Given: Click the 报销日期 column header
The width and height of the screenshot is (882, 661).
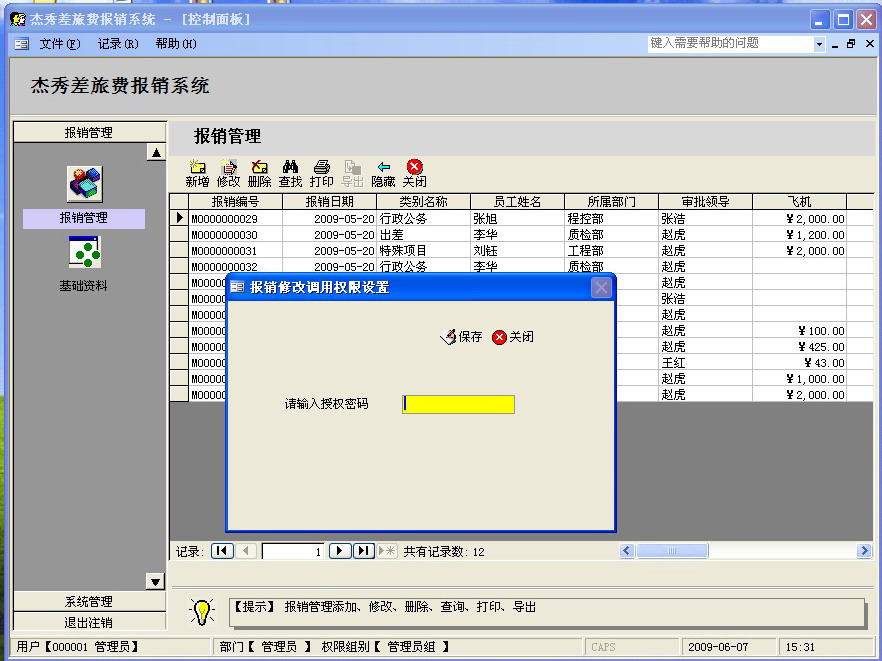Looking at the screenshot, I should coord(330,201).
